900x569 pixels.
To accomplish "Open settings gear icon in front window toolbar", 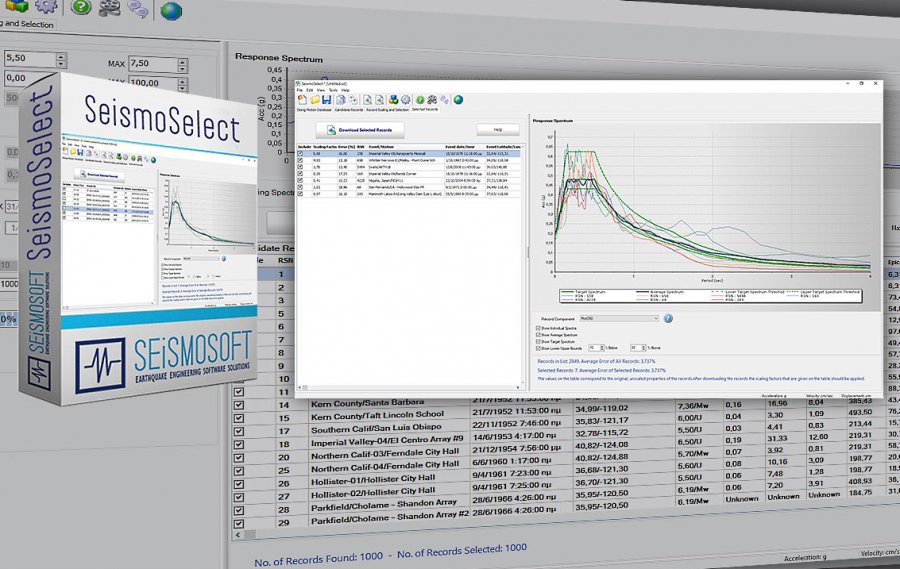I will tap(405, 99).
